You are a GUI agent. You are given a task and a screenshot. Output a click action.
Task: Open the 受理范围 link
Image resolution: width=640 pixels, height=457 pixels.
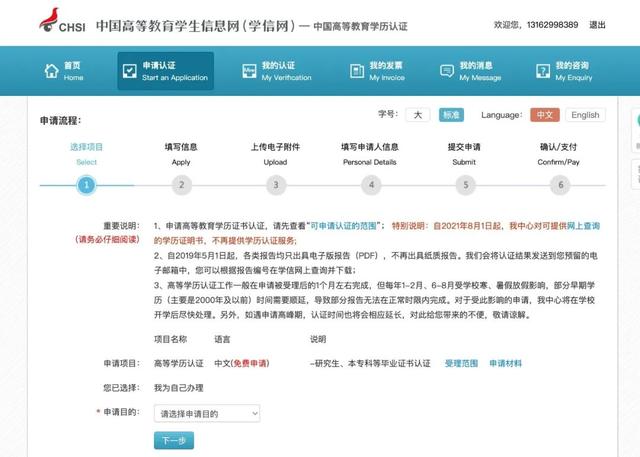pos(461,363)
